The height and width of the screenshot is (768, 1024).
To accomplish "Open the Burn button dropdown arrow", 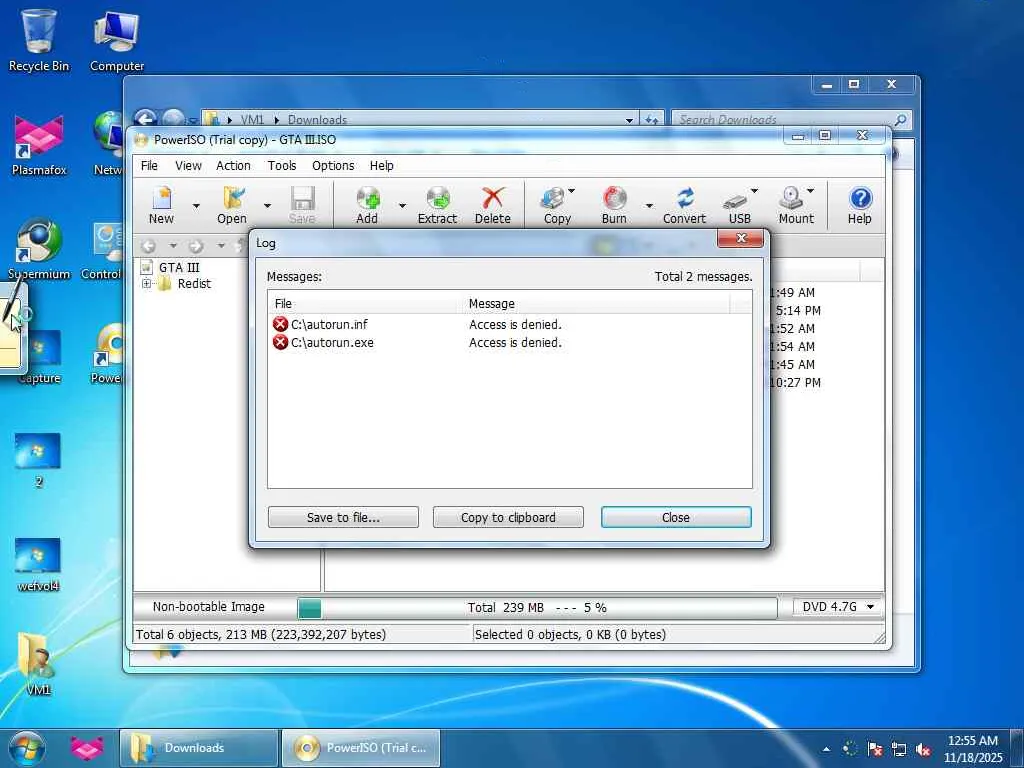I will tap(649, 206).
